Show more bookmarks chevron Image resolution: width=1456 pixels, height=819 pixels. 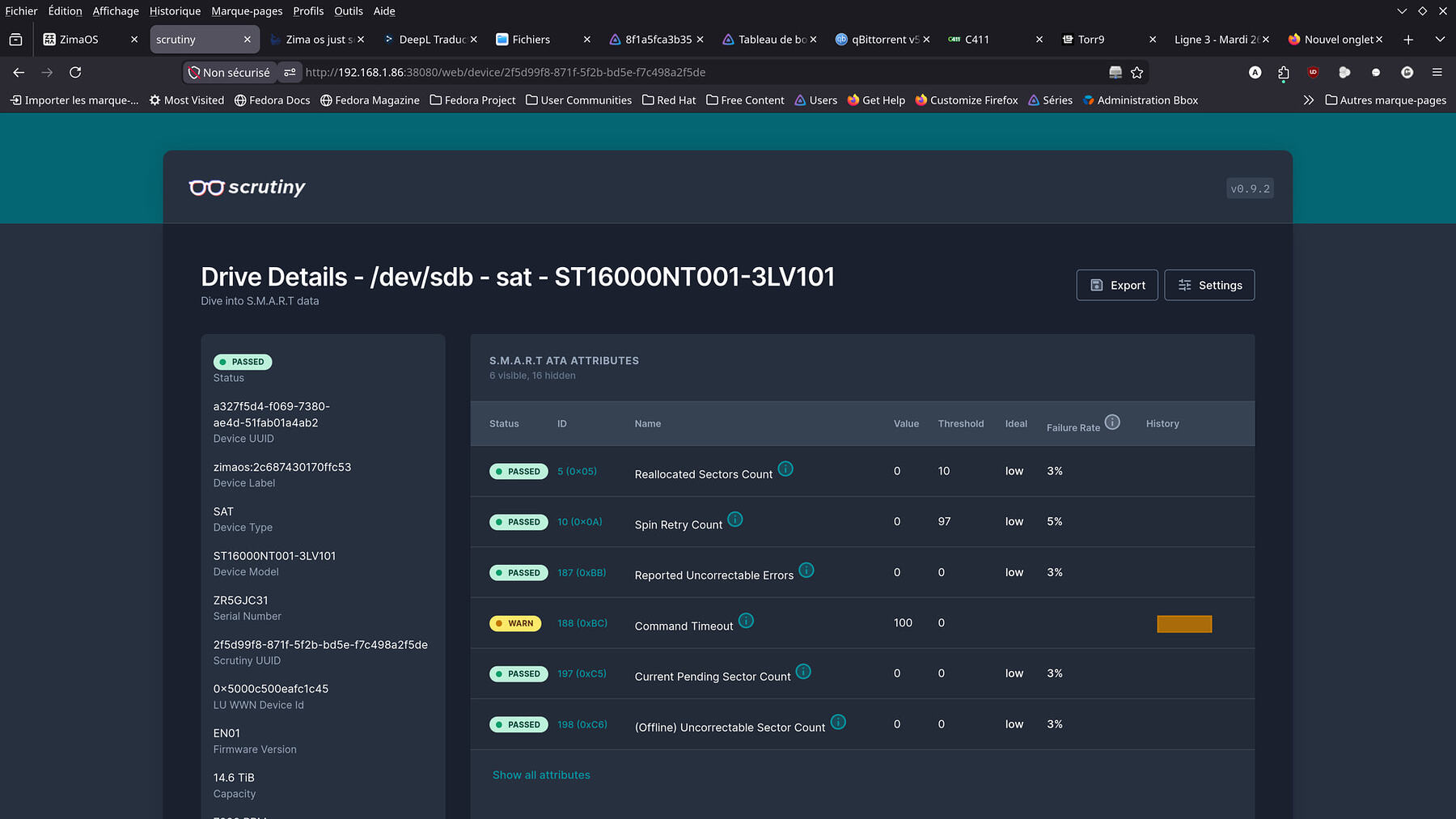pyautogui.click(x=1308, y=100)
